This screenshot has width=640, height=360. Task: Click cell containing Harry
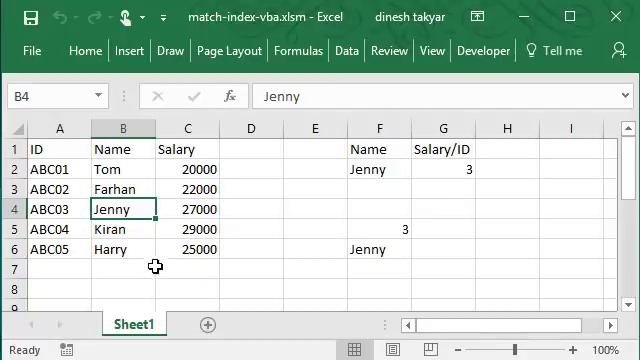[123, 249]
